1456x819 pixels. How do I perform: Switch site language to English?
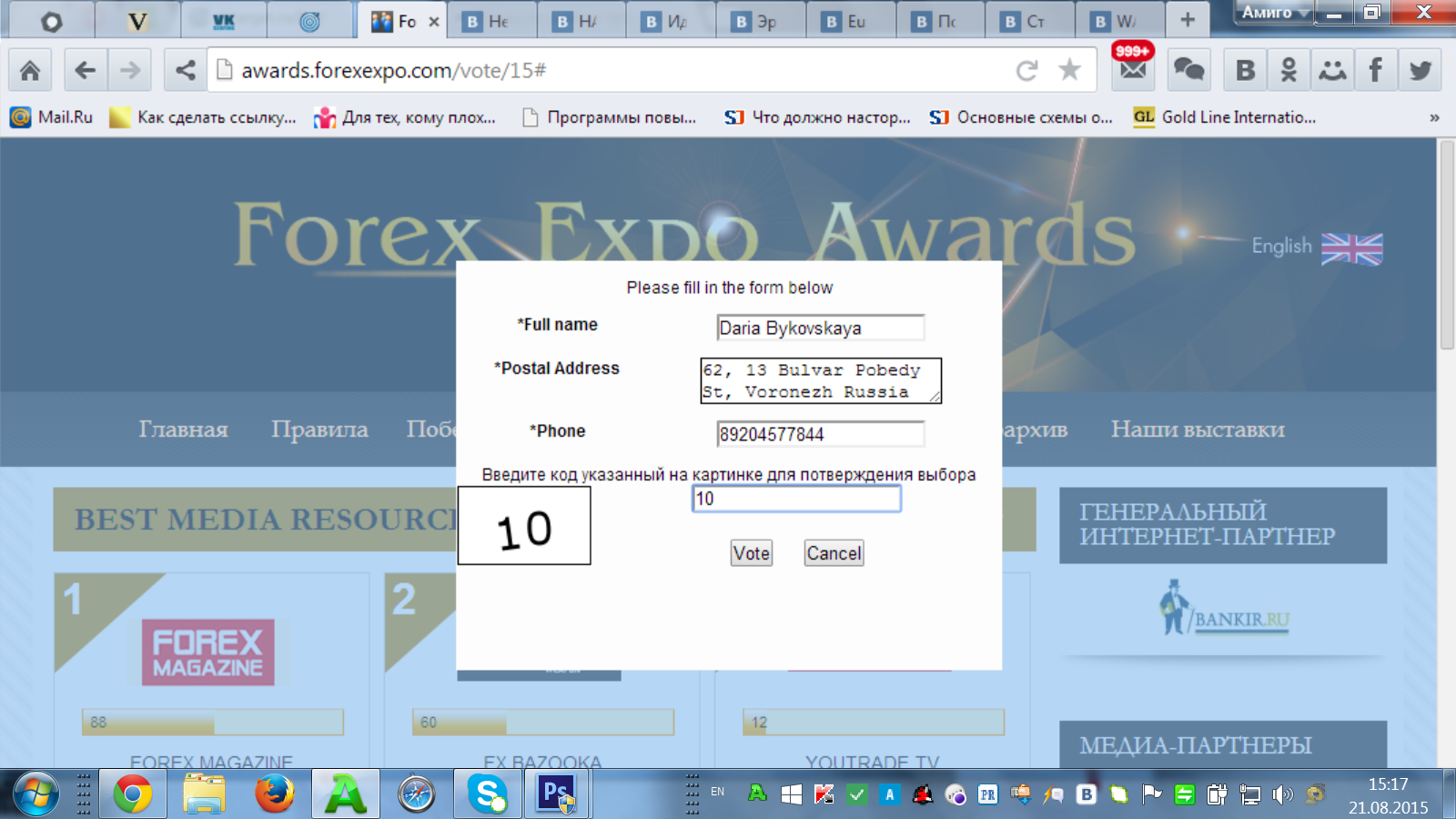tap(1317, 248)
